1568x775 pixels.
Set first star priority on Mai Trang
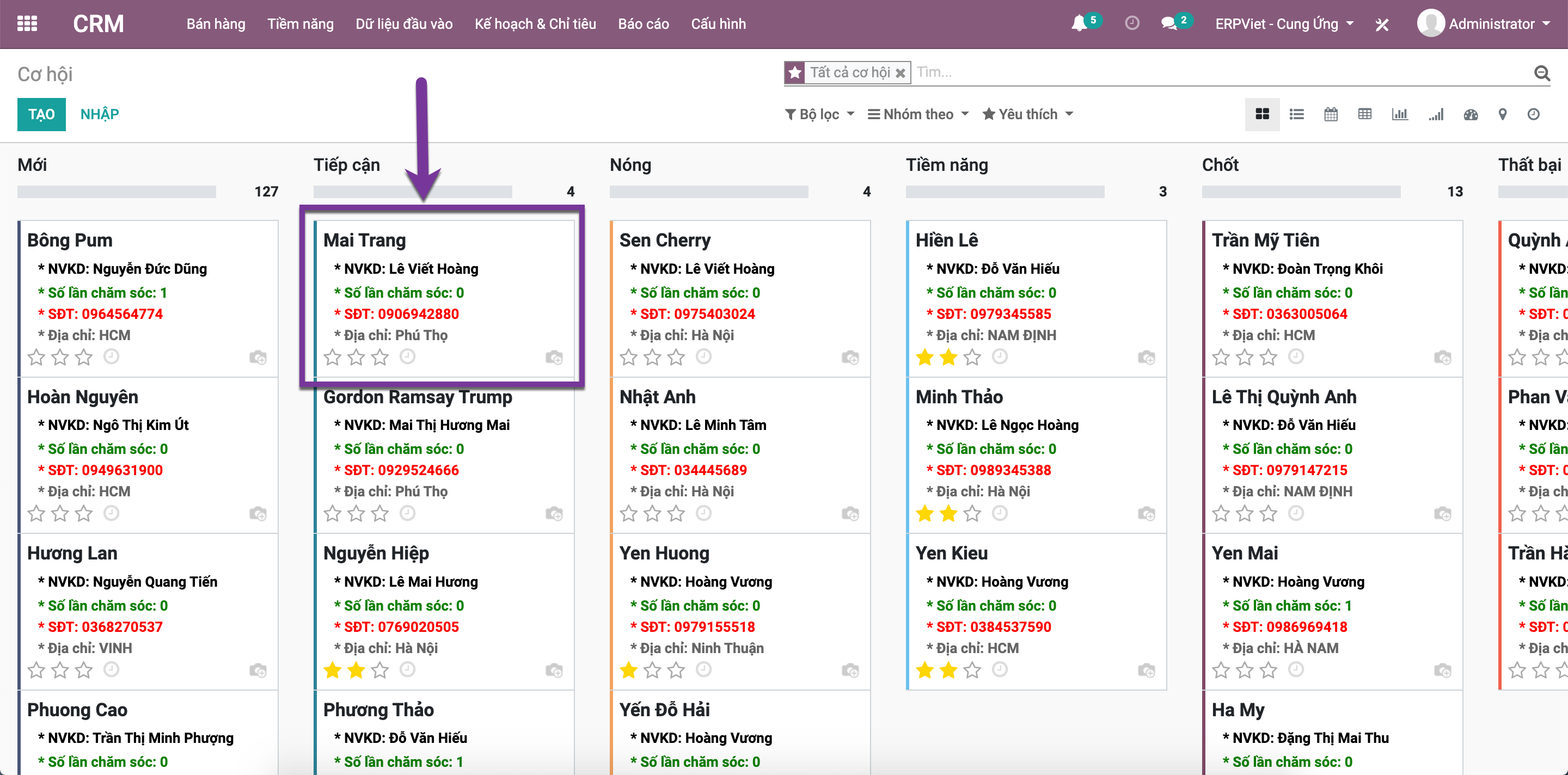coord(332,357)
